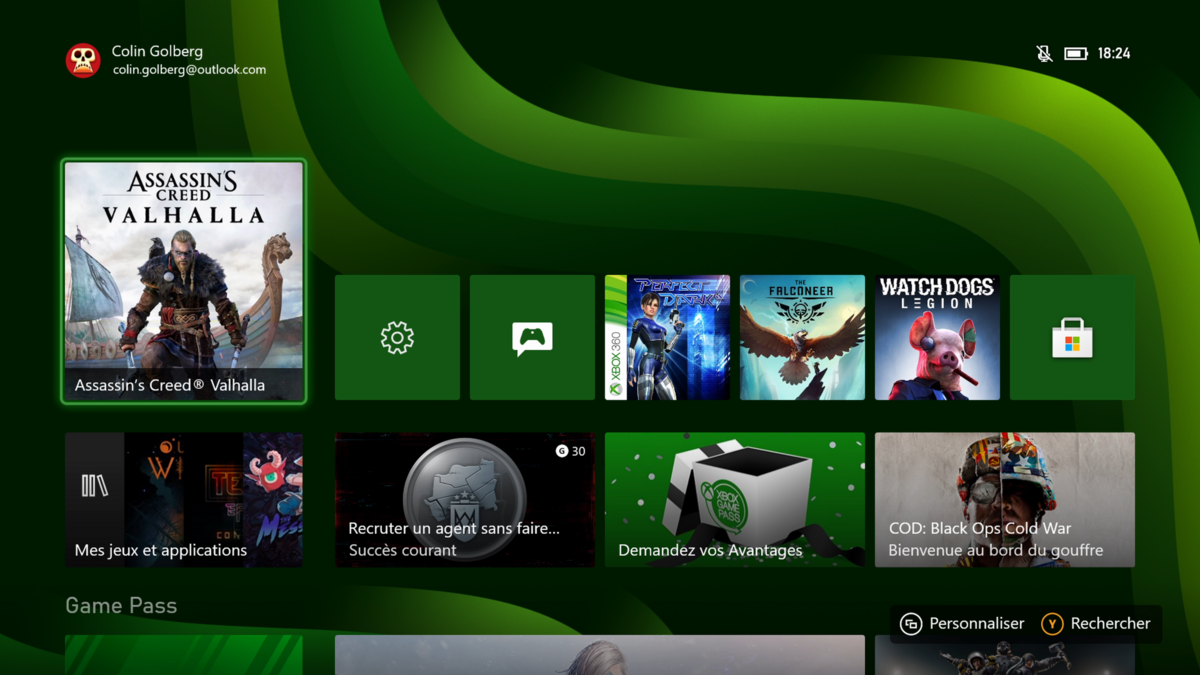Image resolution: width=1200 pixels, height=675 pixels.
Task: Click the Colin Golberg profile name
Action: [x=157, y=51]
